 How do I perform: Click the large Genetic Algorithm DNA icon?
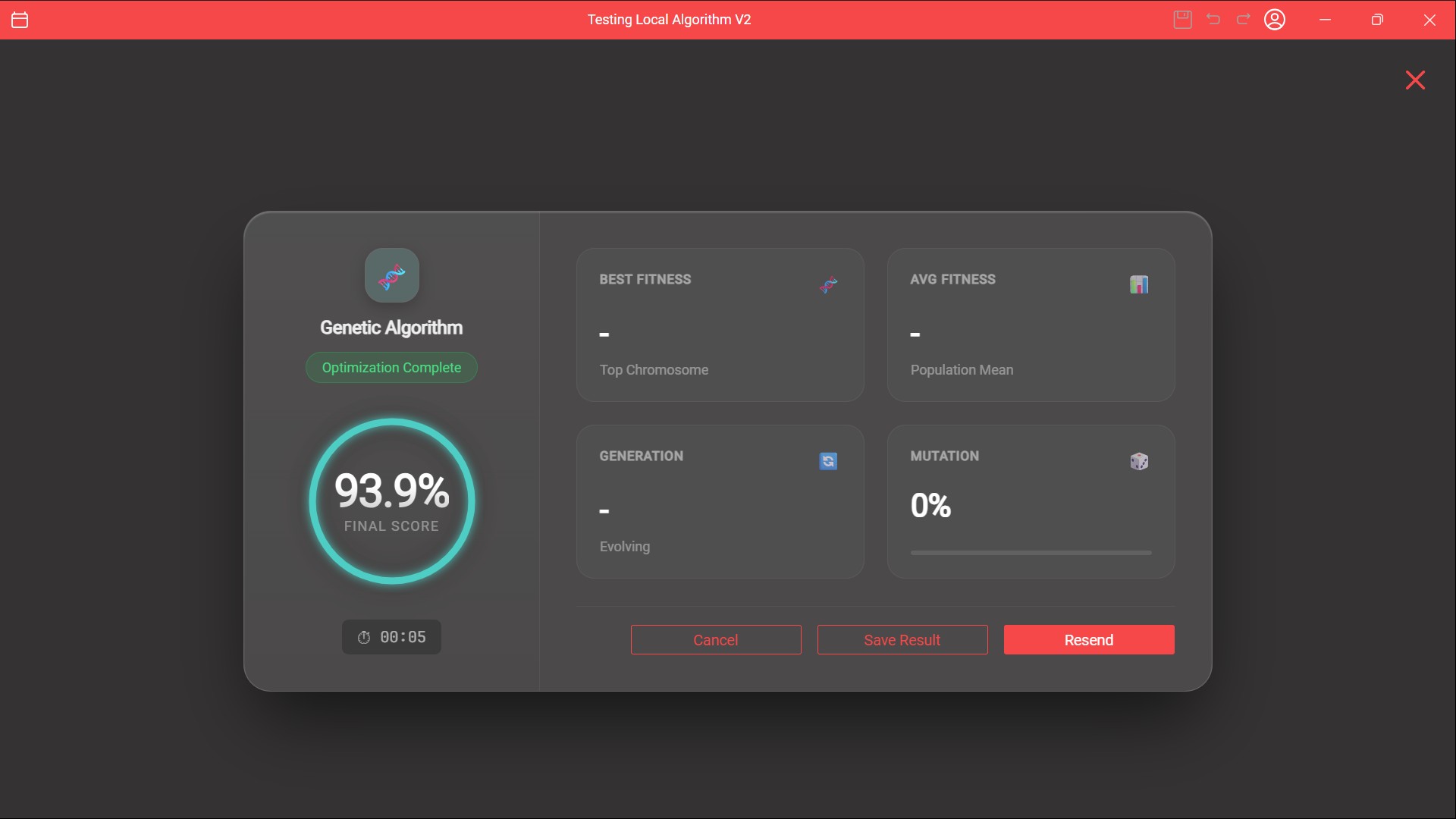tap(391, 275)
